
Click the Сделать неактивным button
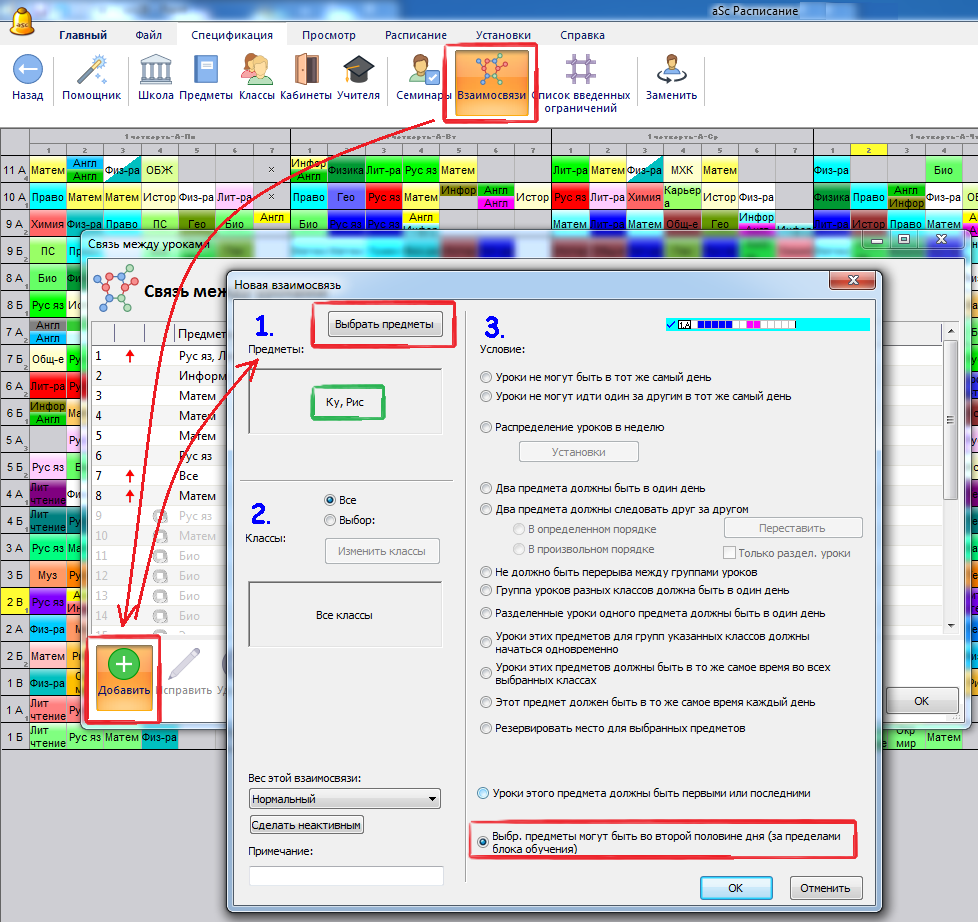tap(307, 825)
